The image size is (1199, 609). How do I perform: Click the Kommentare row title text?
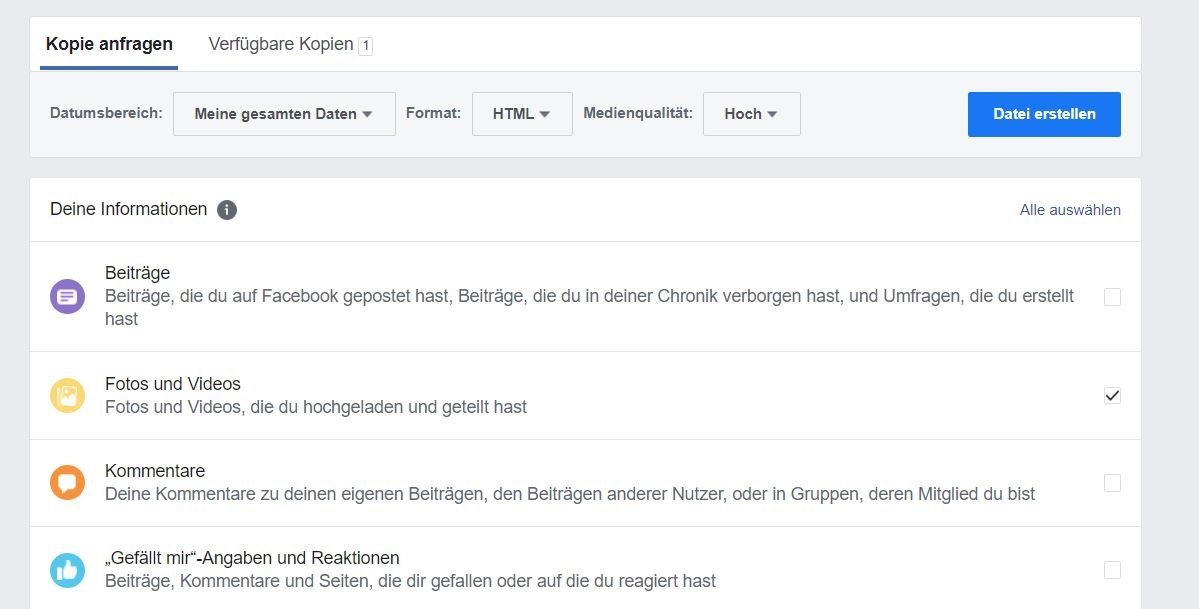155,471
